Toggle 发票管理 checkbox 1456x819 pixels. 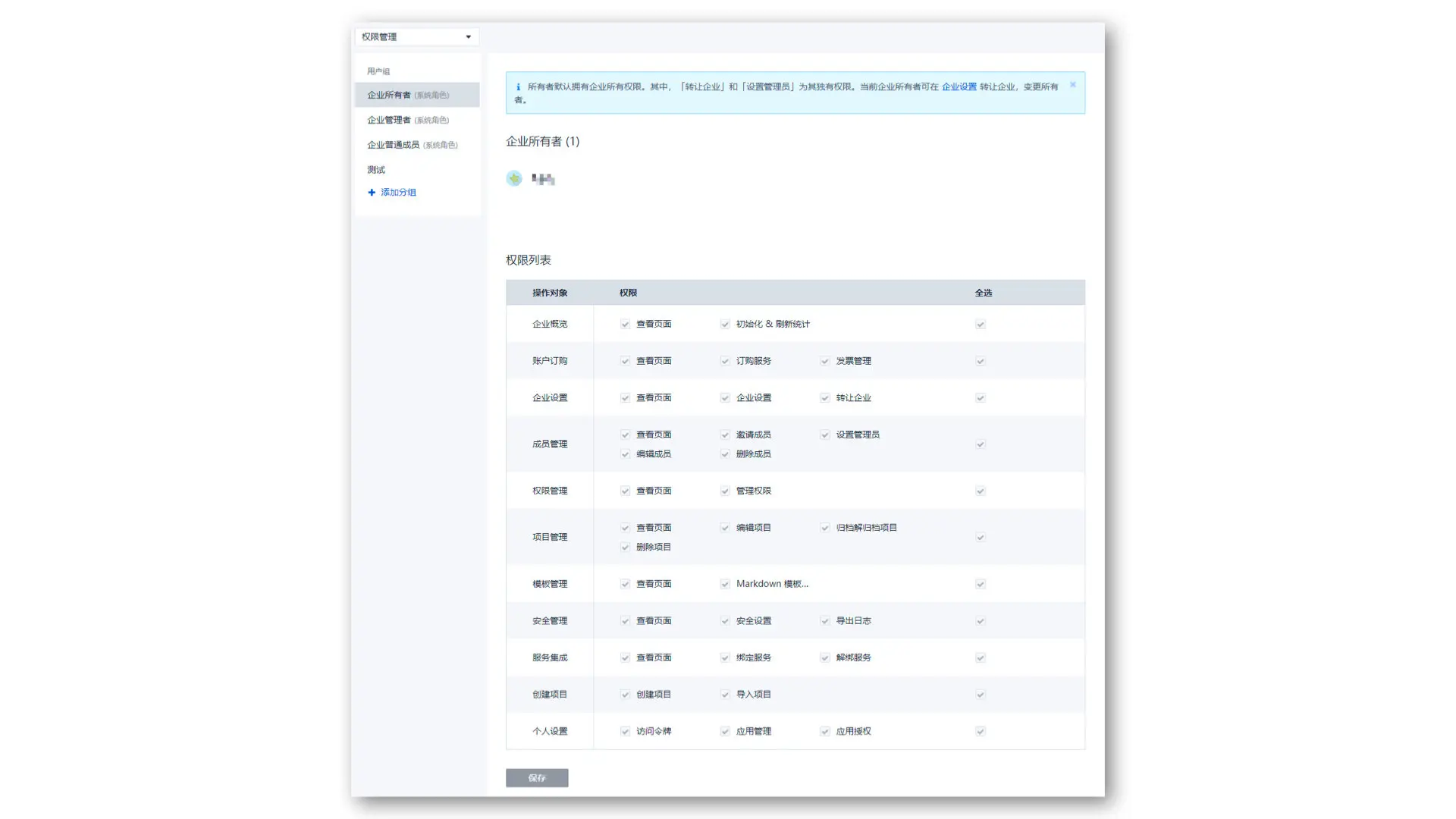click(824, 362)
